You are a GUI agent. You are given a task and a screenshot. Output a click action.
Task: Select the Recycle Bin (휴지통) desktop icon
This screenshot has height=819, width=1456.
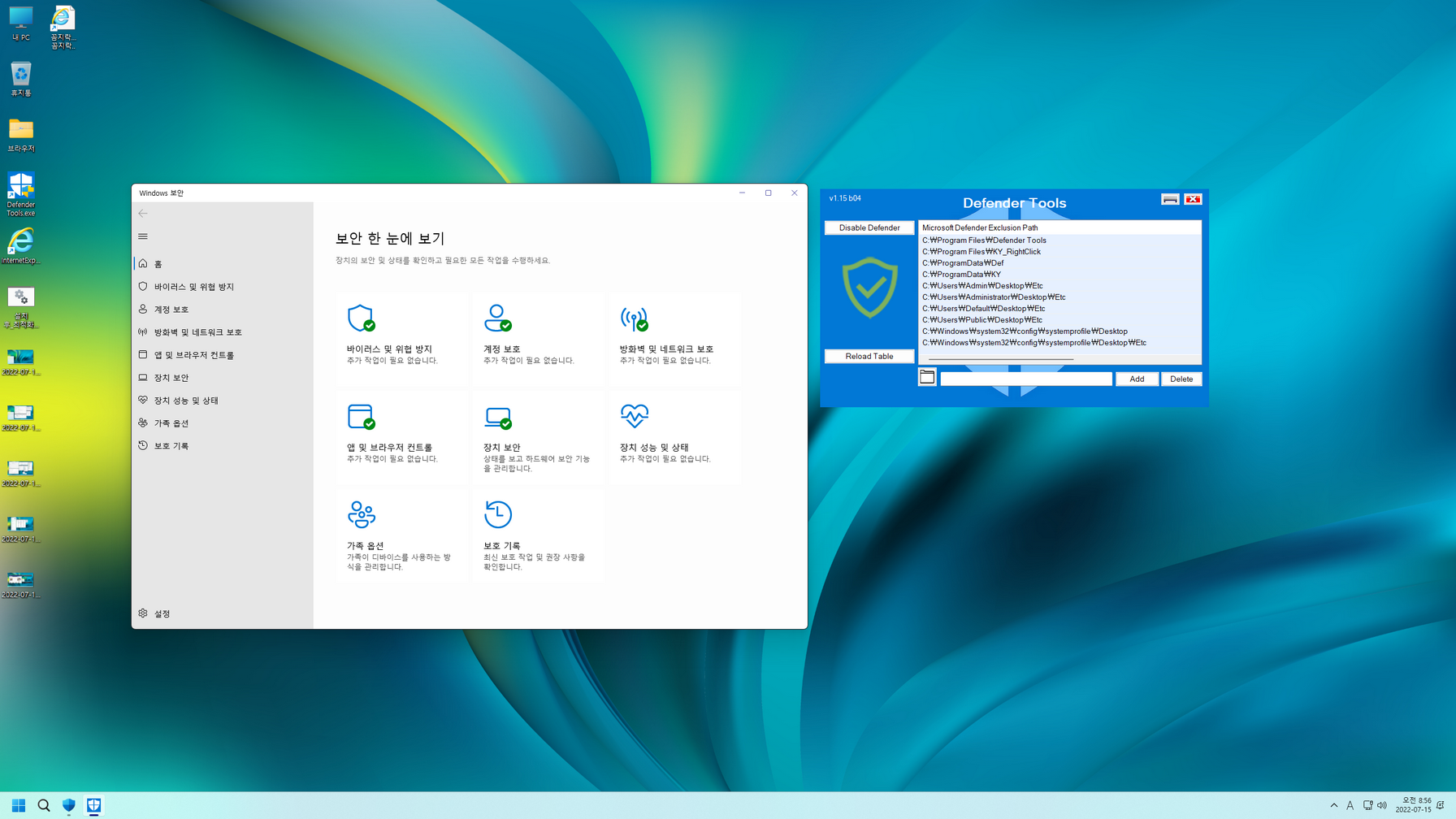20,80
